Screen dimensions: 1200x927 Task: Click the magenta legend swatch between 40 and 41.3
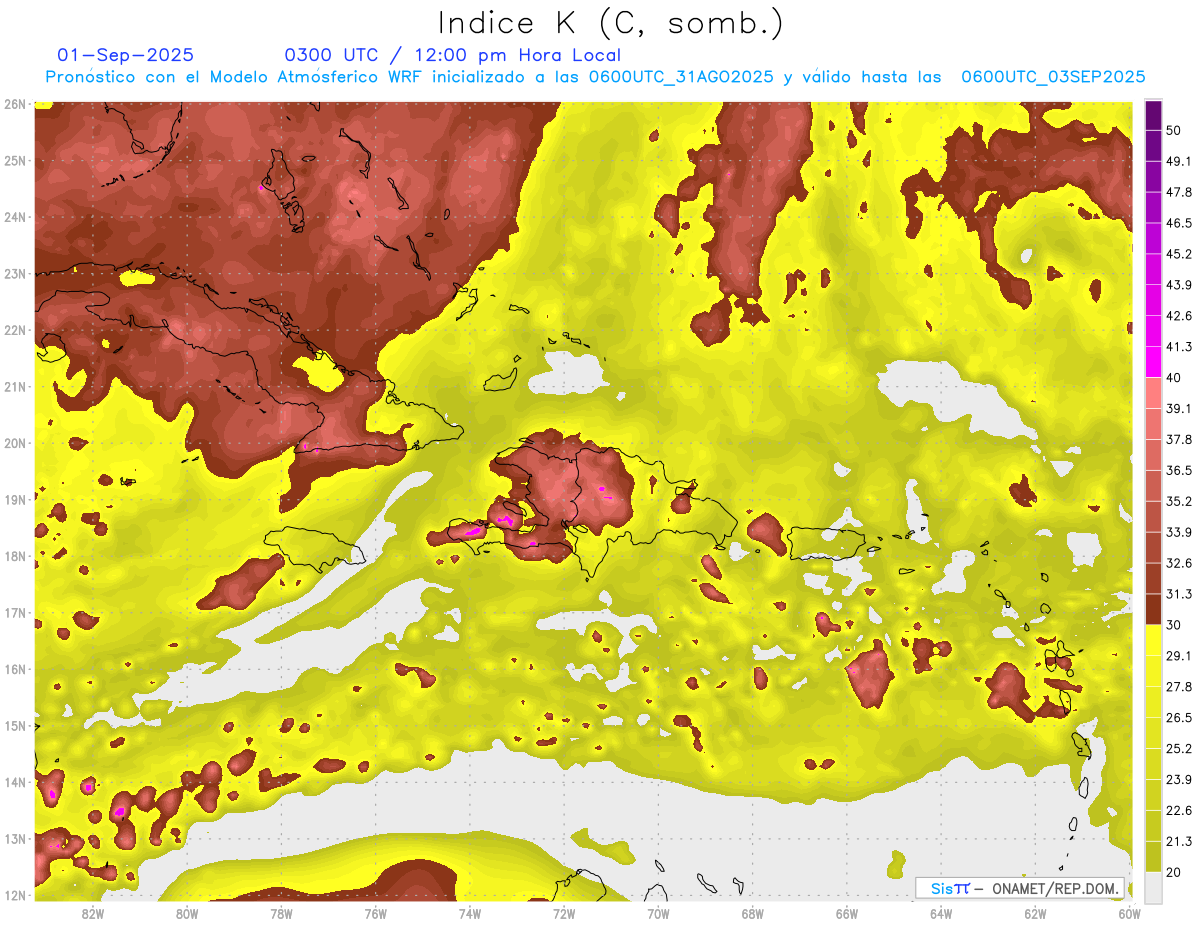click(x=1152, y=362)
